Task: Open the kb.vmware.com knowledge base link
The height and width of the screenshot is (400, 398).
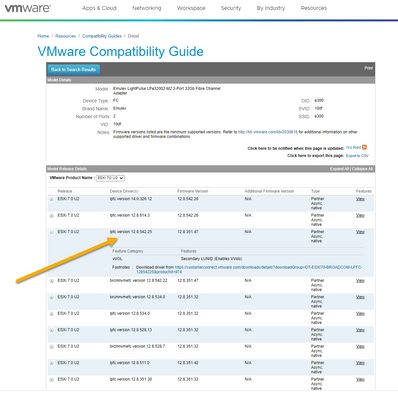Action: tap(268, 132)
